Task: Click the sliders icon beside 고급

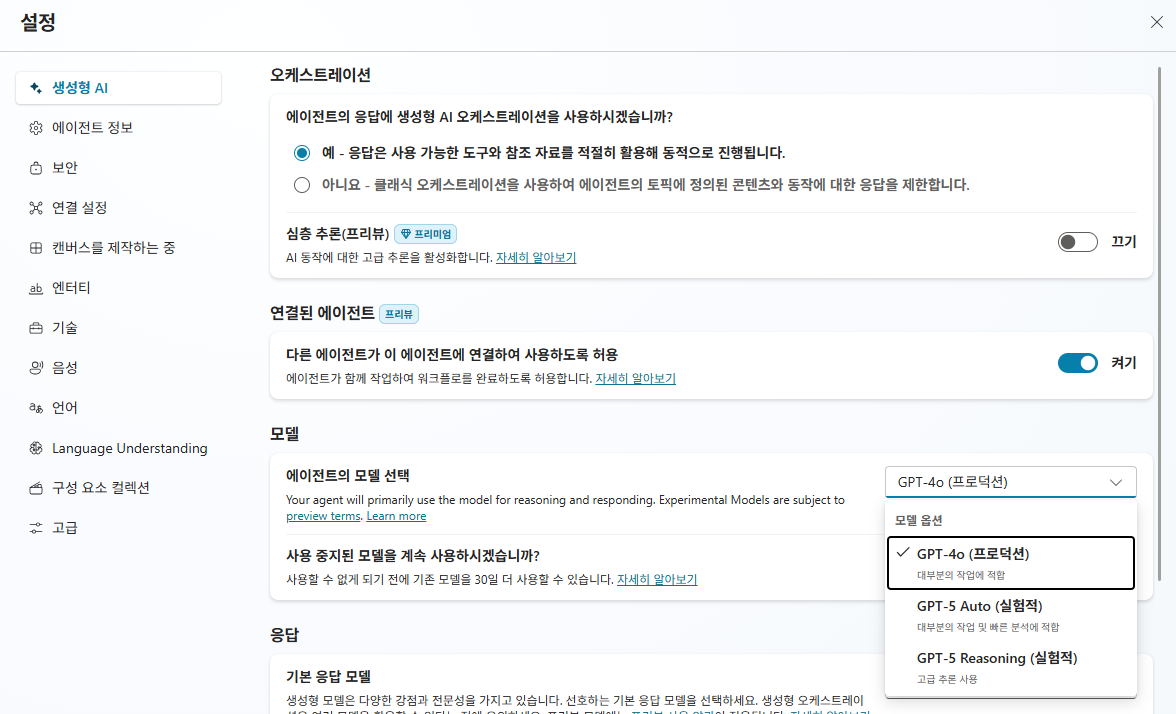Action: 35,528
